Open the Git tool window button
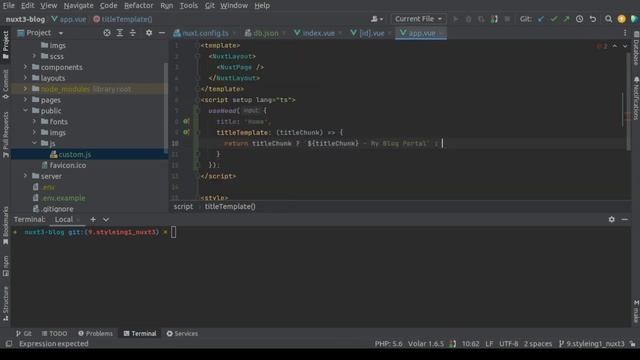This screenshot has height=360, width=640. (23, 333)
